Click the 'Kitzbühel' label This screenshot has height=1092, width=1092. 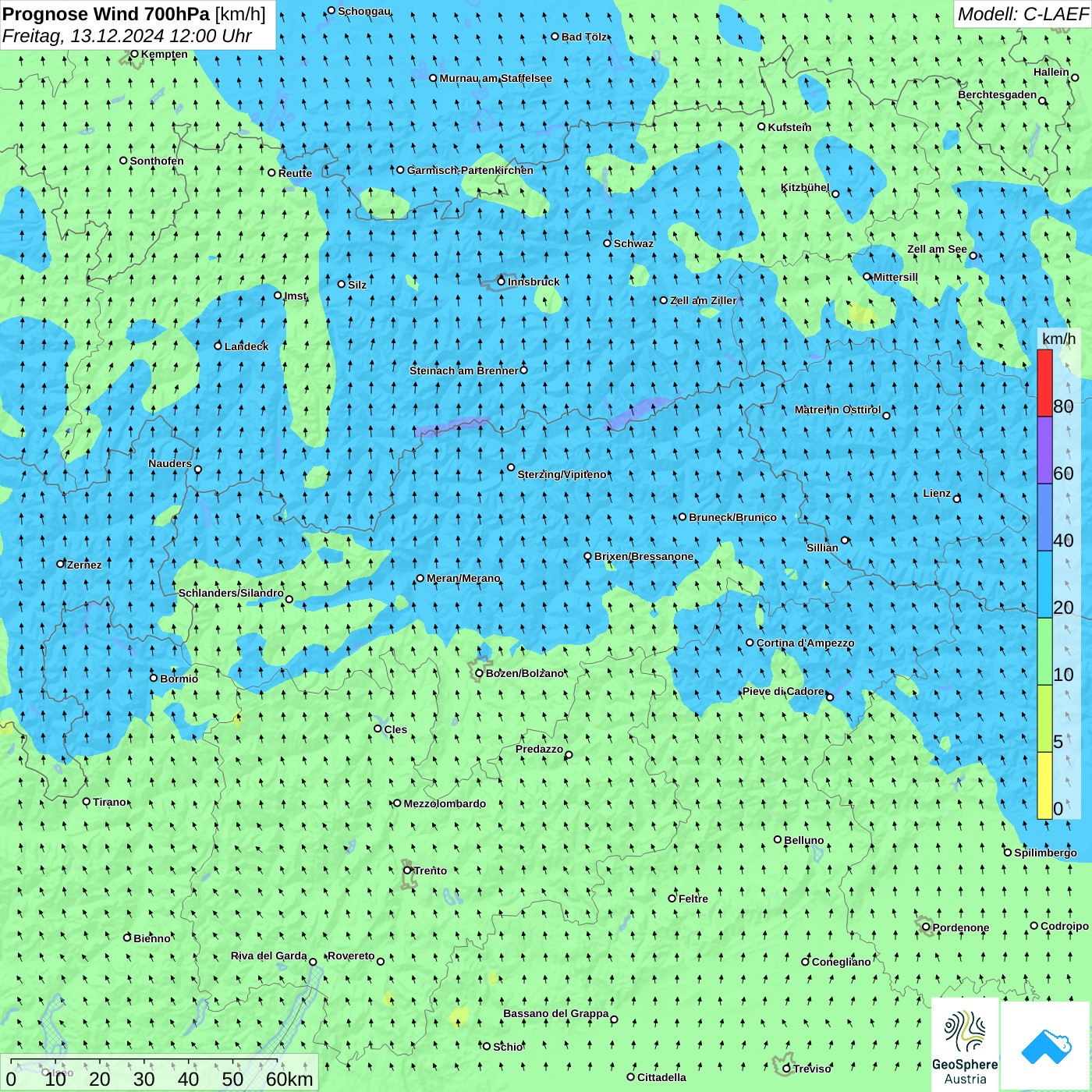pos(805,187)
